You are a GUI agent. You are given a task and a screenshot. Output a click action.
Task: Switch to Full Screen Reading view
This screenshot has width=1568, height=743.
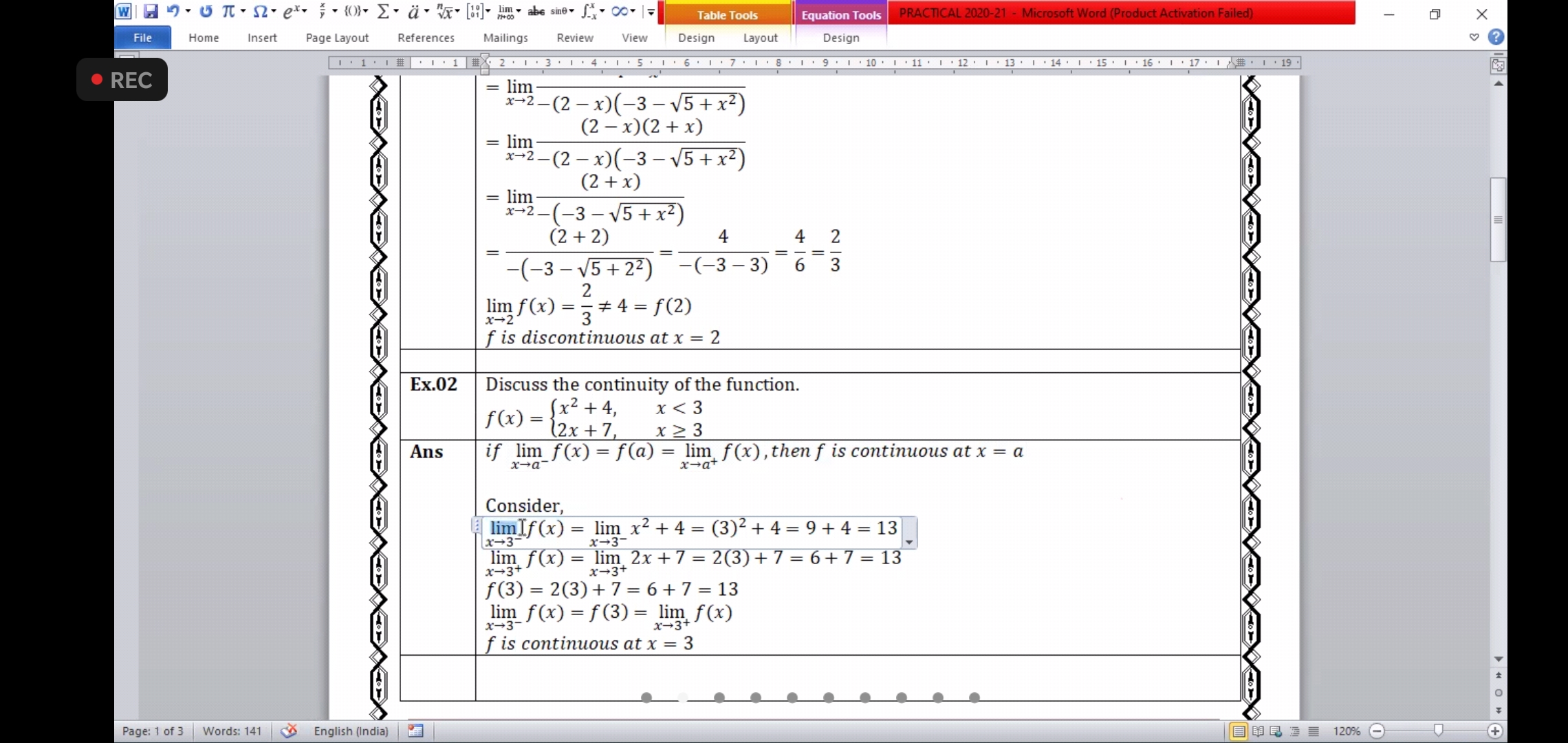coord(1258,731)
